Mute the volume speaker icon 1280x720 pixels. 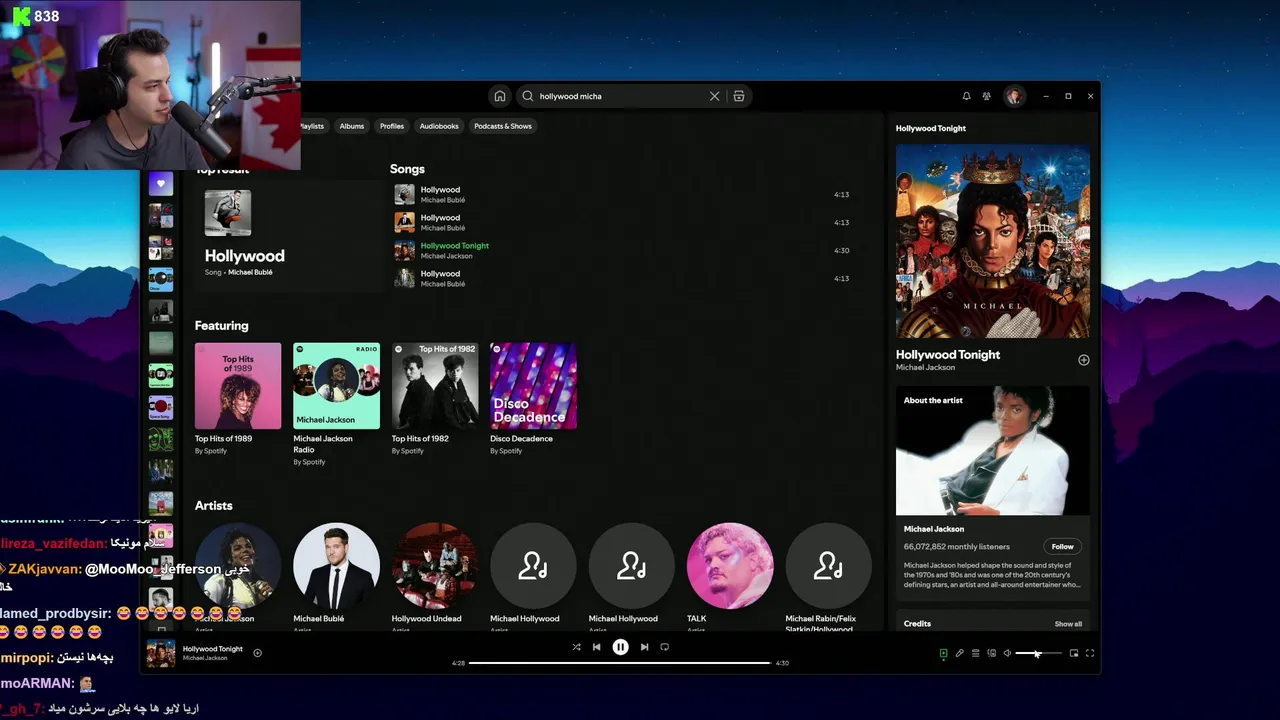(1007, 653)
